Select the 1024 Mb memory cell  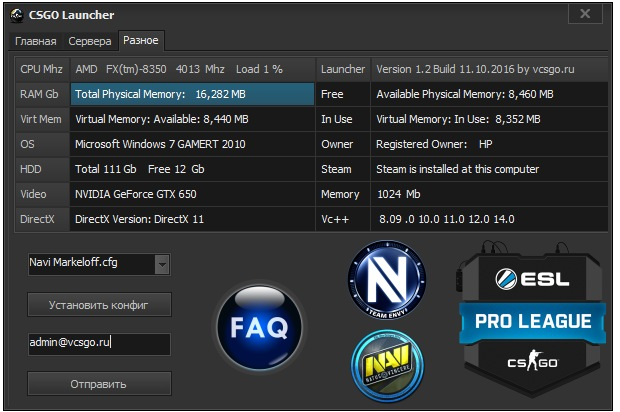(489, 194)
